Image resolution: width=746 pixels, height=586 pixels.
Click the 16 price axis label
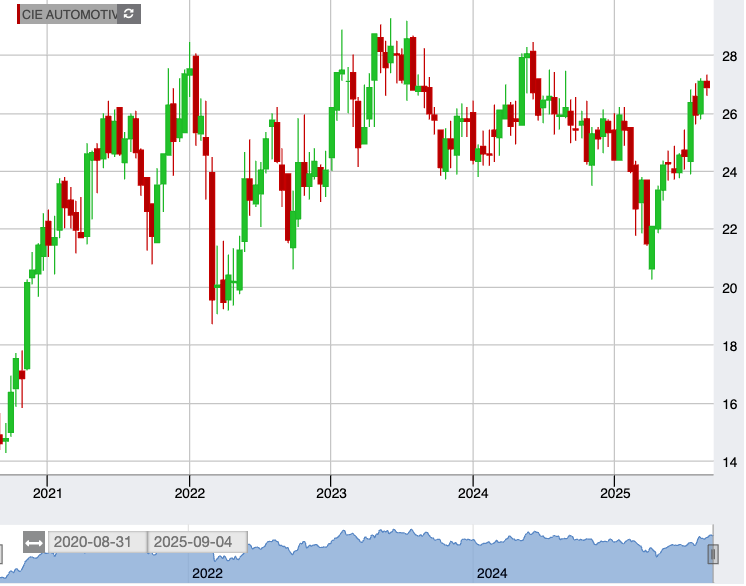(729, 404)
